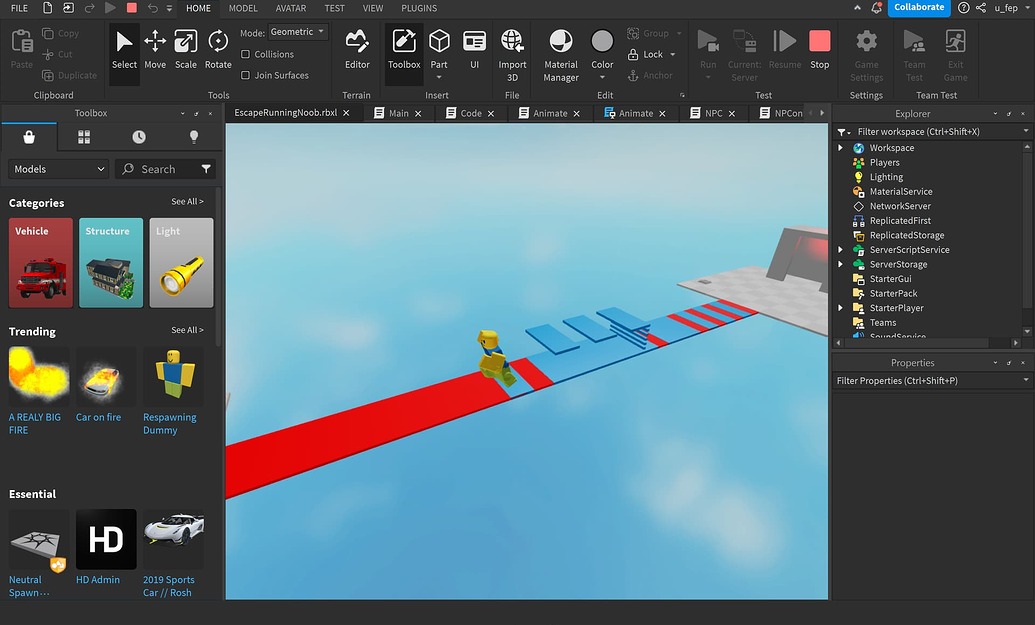
Task: Expand the ServerStorage node
Action: pos(840,264)
